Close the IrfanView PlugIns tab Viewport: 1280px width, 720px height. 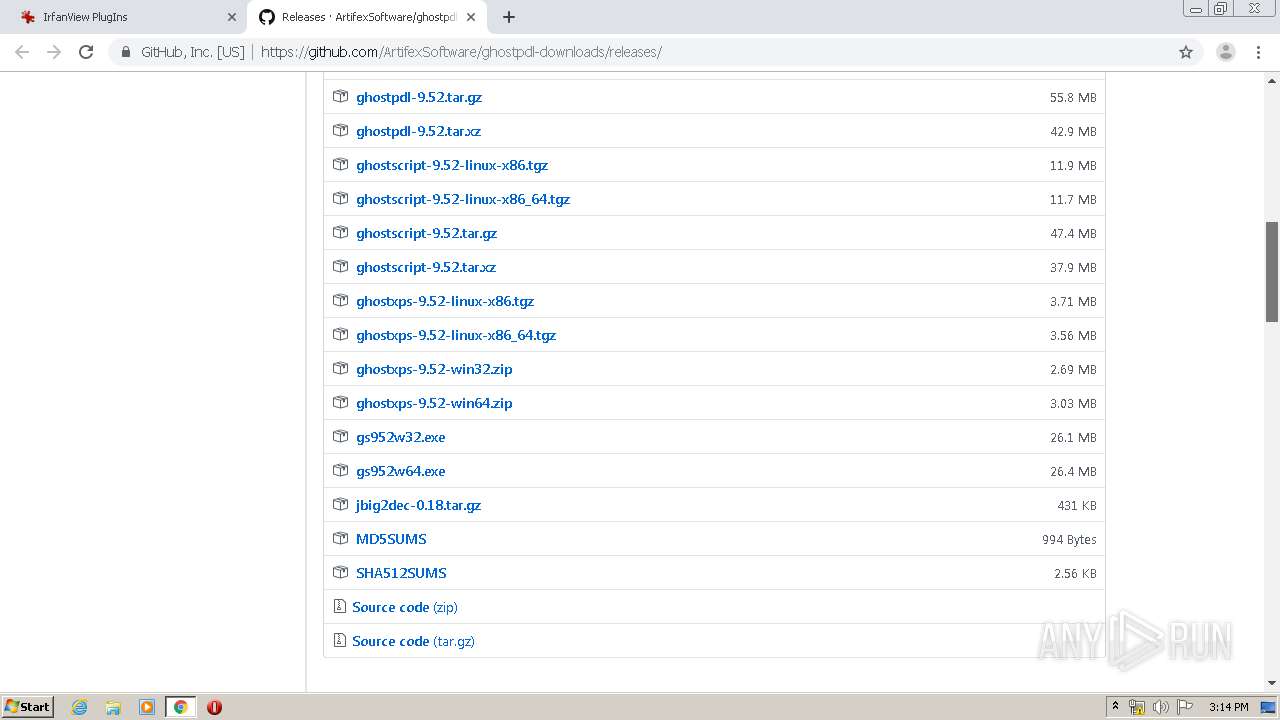(232, 17)
